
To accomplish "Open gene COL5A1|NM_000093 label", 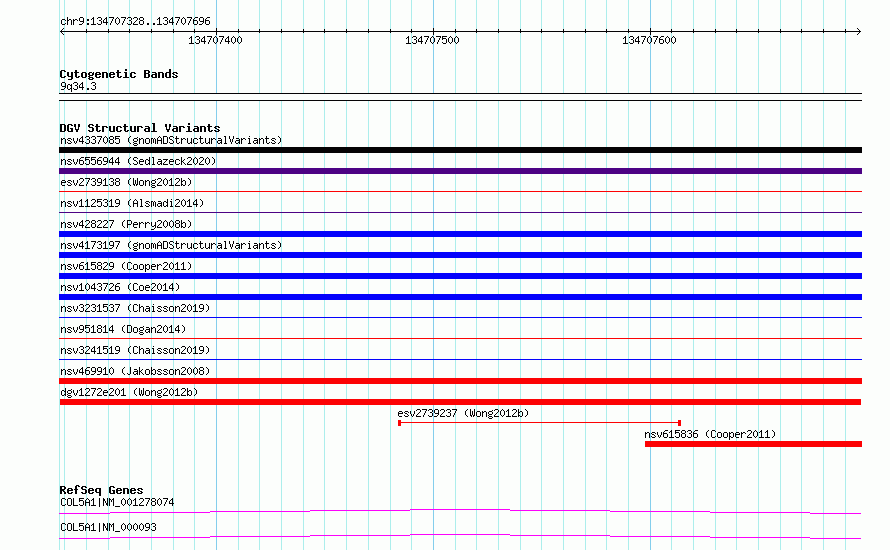I will (x=108, y=527).
